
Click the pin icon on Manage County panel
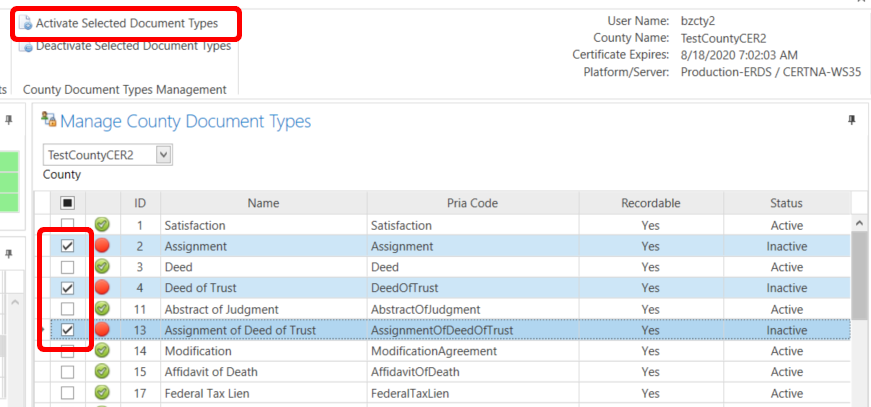pos(851,120)
